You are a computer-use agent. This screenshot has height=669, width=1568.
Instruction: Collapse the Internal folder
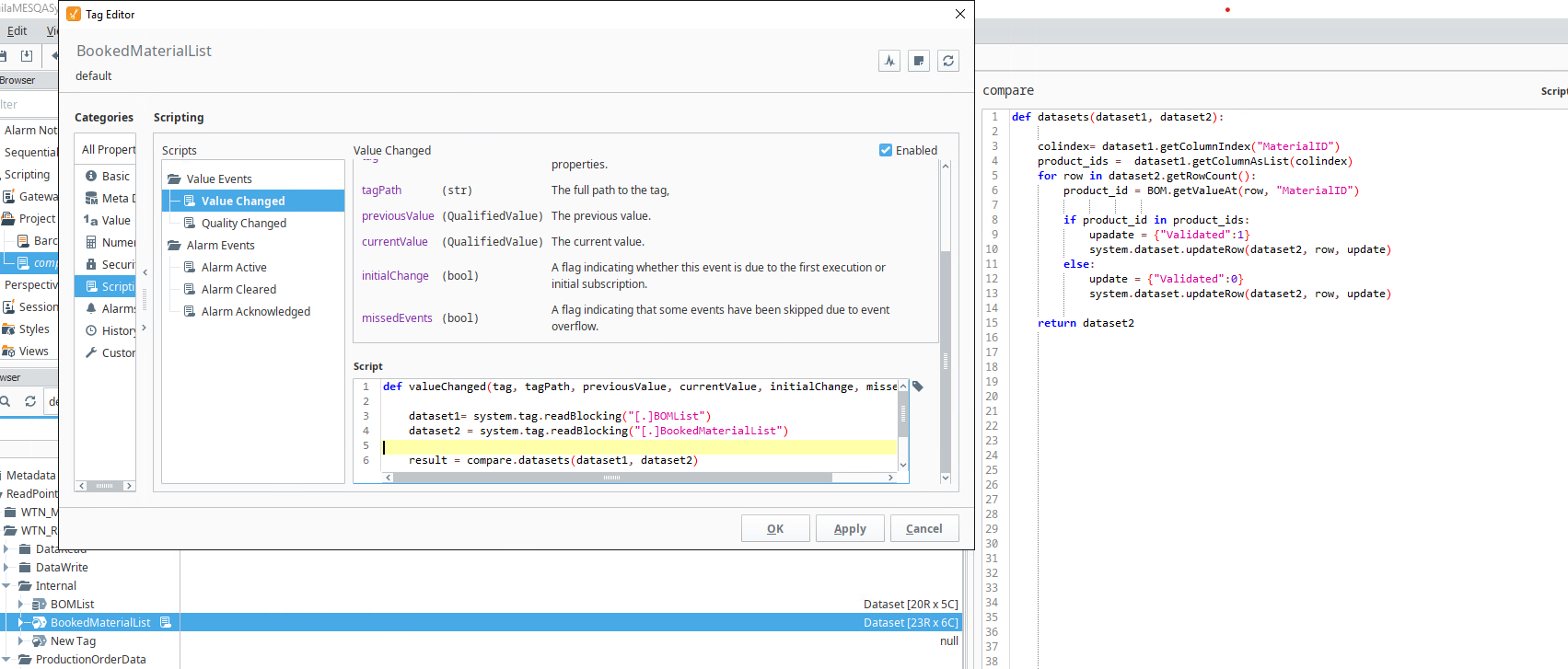[x=6, y=586]
